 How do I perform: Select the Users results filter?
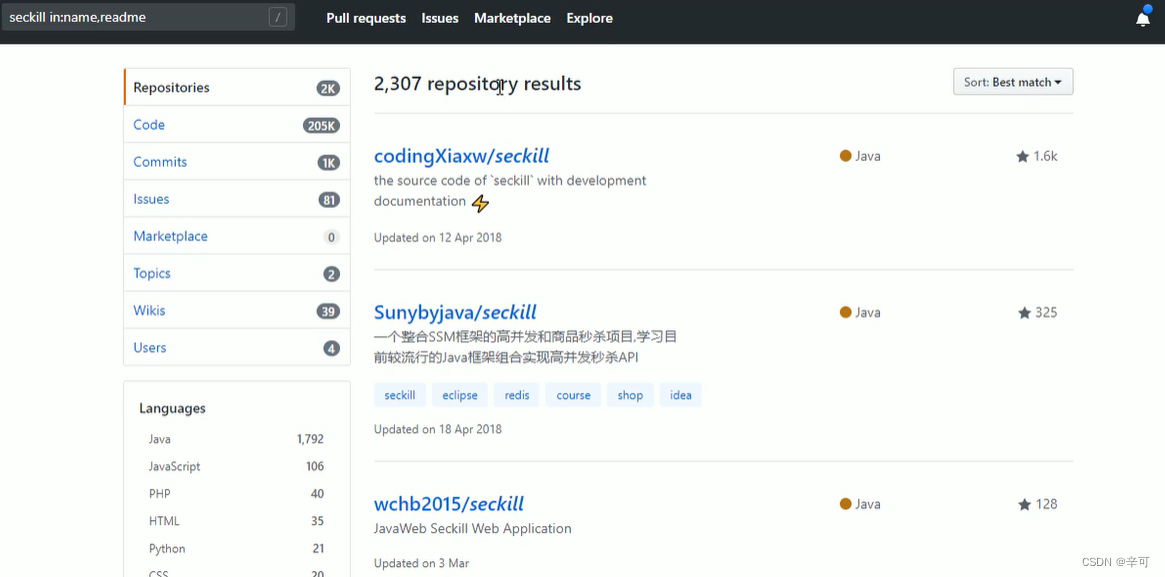point(237,348)
